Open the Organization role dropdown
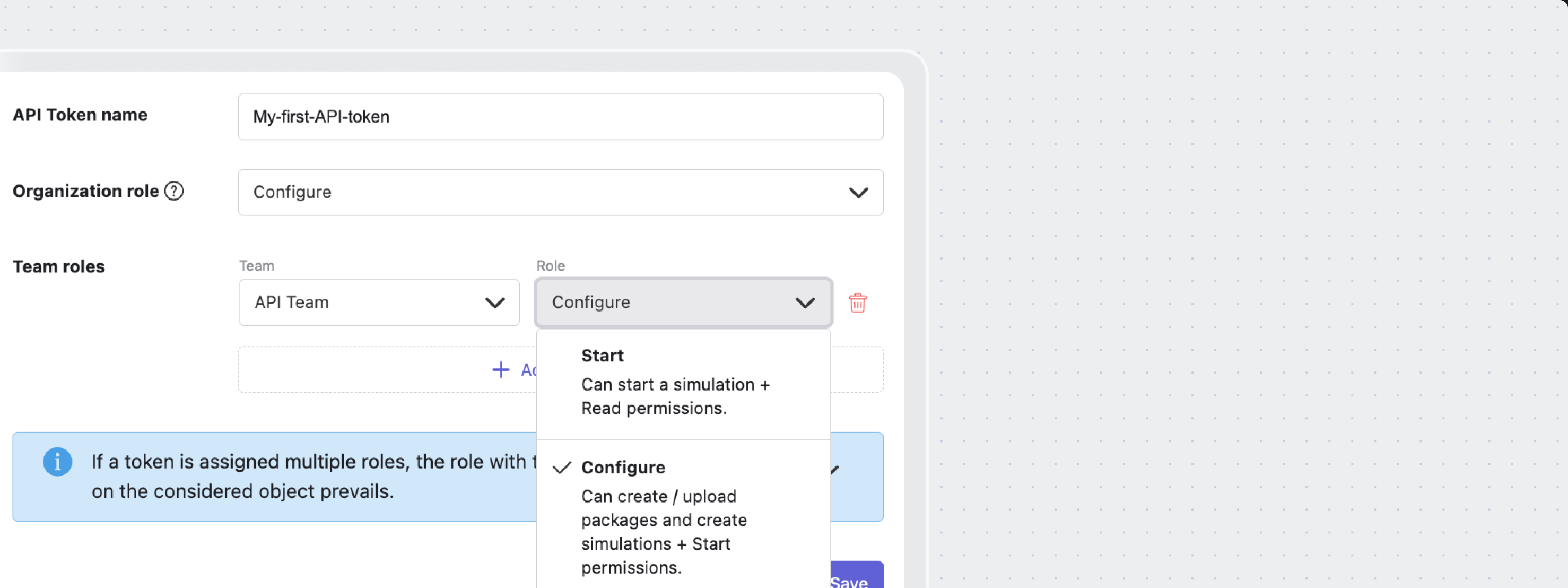Viewport: 1568px width, 588px height. click(560, 192)
